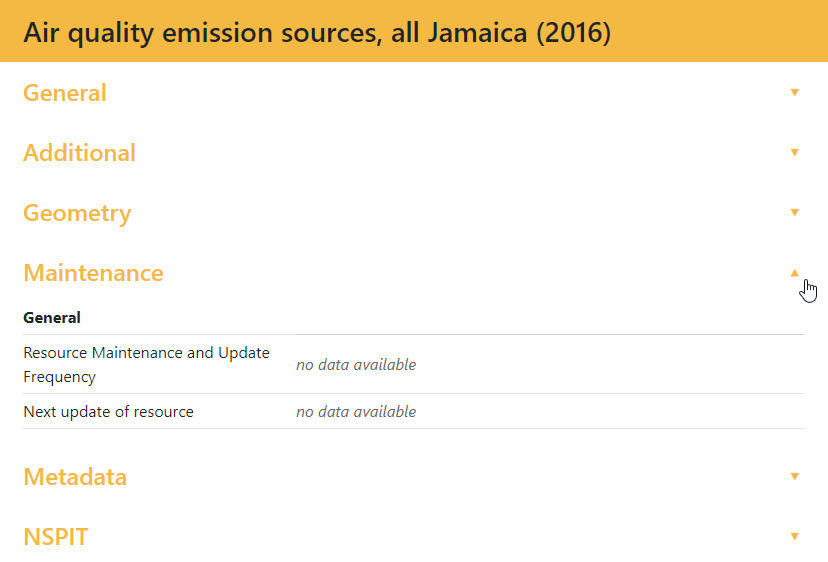Expand the Additional section arrow

pos(795,152)
